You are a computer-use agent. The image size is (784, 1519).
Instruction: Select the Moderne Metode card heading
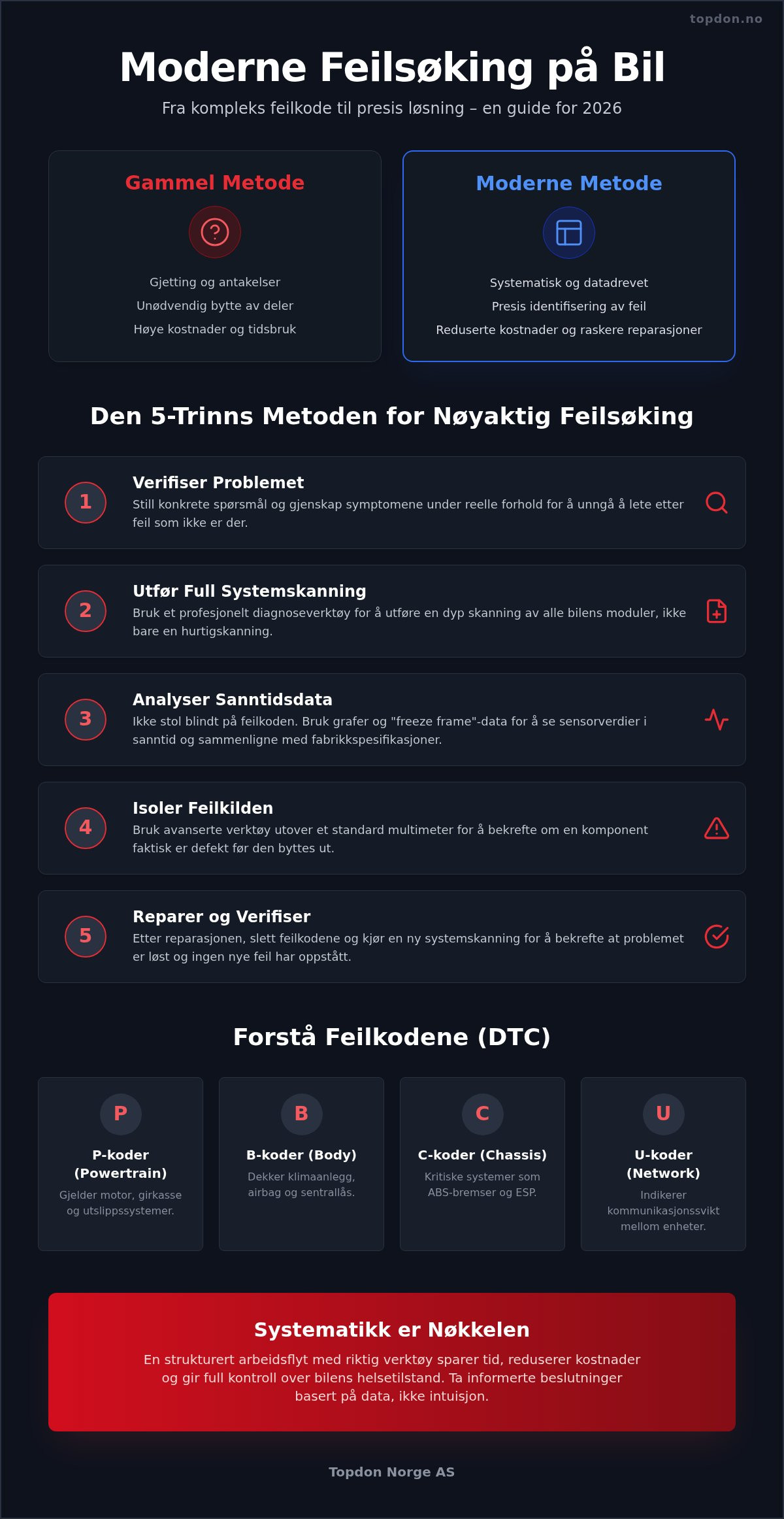point(569,183)
